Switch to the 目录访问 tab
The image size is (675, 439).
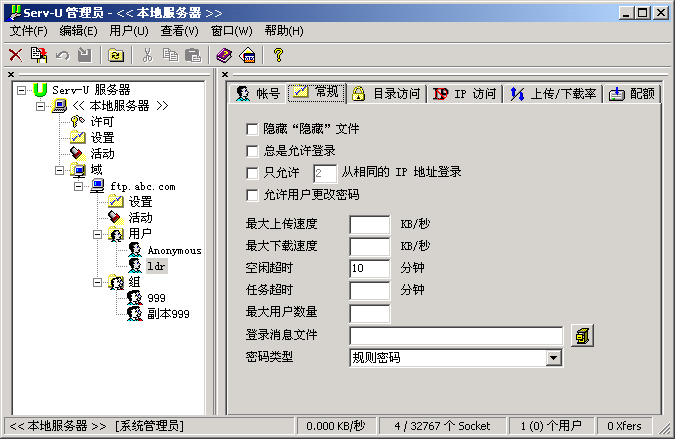point(386,93)
